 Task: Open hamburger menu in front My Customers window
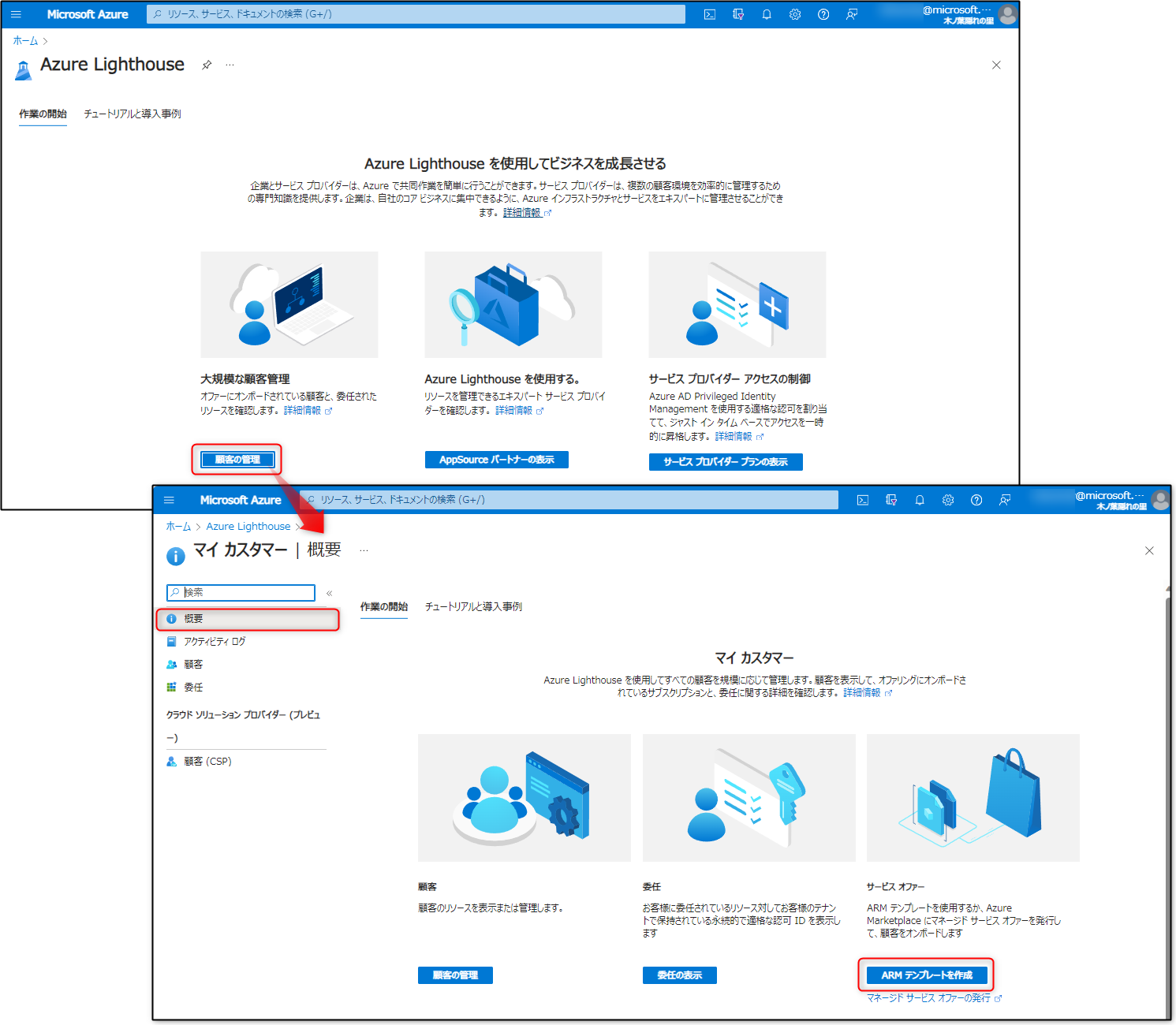[169, 500]
